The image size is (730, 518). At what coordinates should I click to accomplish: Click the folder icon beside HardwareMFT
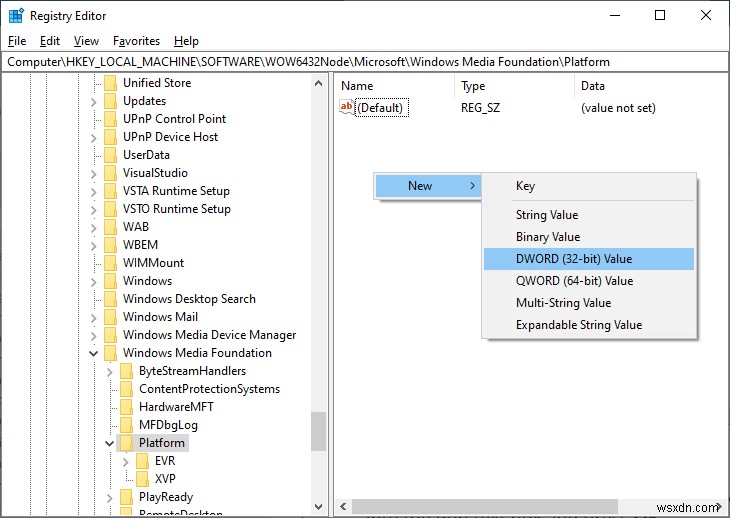126,407
